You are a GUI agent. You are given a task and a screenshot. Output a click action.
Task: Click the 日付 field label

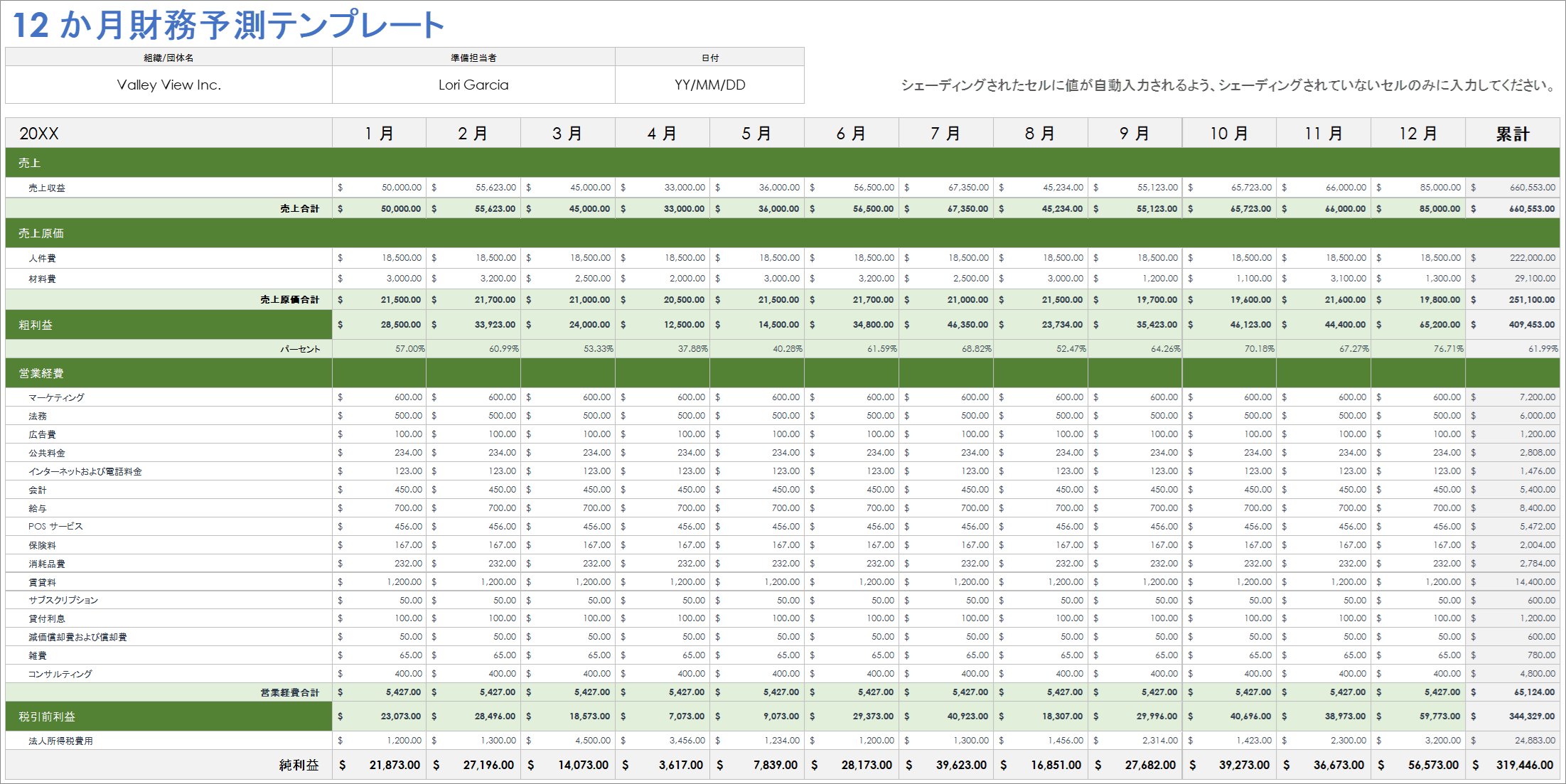[x=709, y=58]
